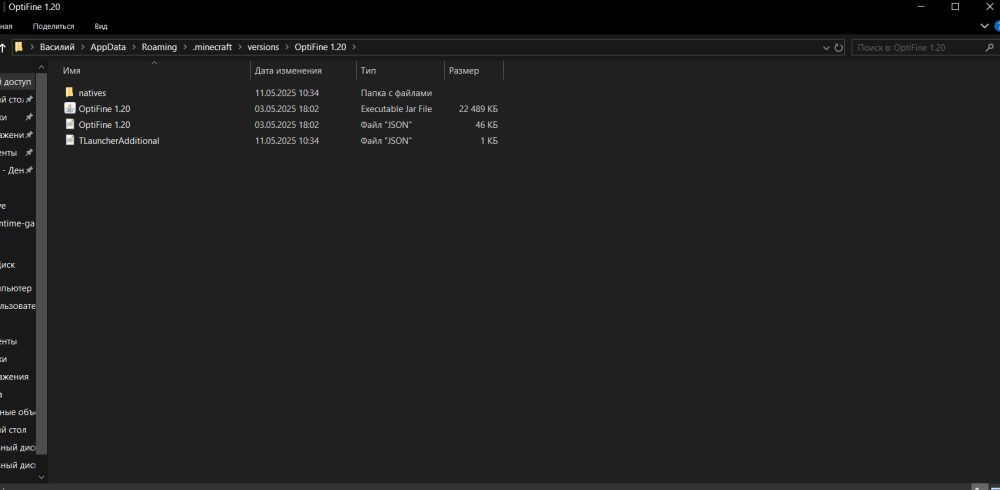Select the 'TLauncherAdditional' file name
The image size is (1000, 490).
pos(119,140)
